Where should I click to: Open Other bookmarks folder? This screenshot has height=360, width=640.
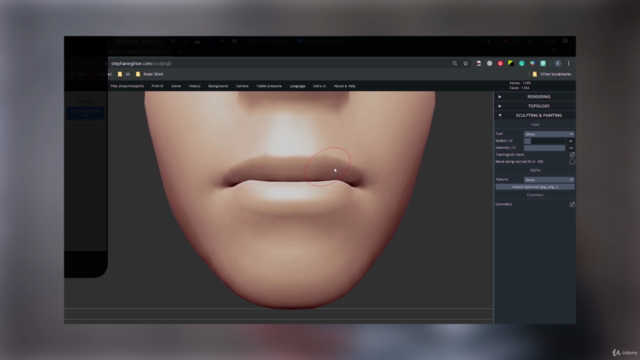[x=552, y=74]
